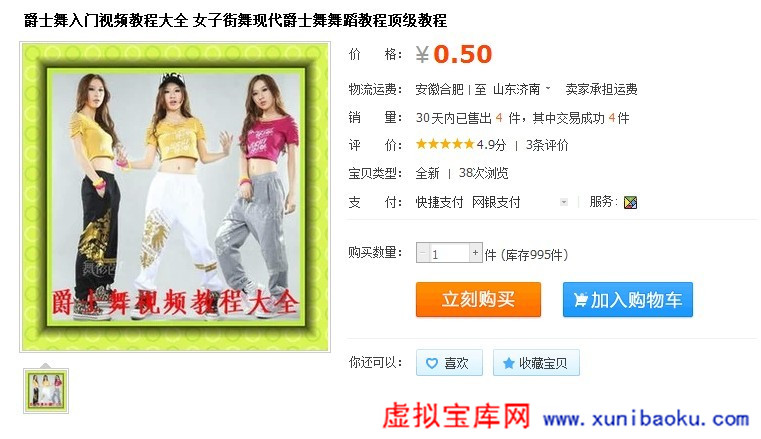Open the 3条评价 reviews link
The height and width of the screenshot is (439, 761).
point(547,145)
